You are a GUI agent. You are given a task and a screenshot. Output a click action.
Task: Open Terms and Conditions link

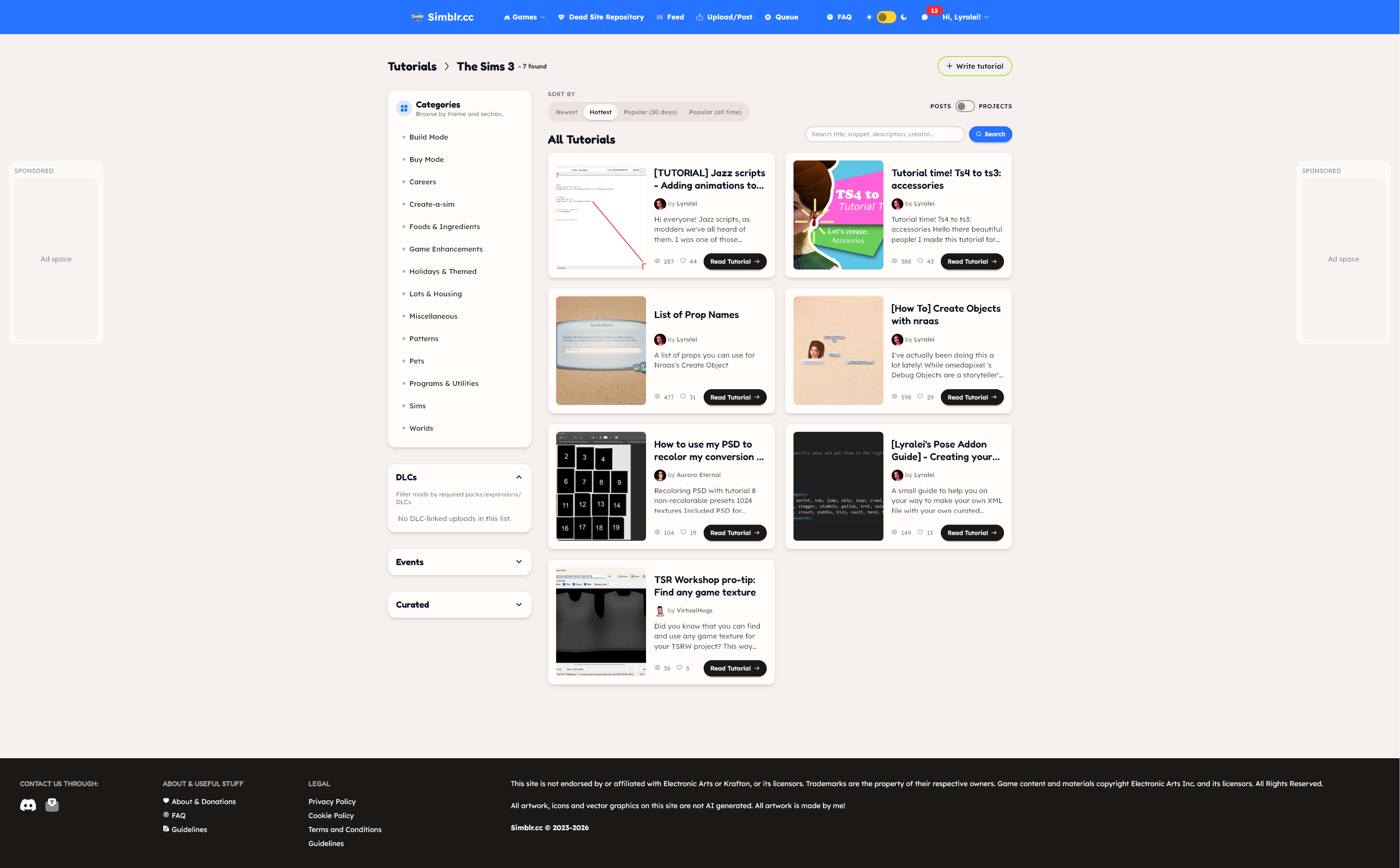click(x=345, y=829)
